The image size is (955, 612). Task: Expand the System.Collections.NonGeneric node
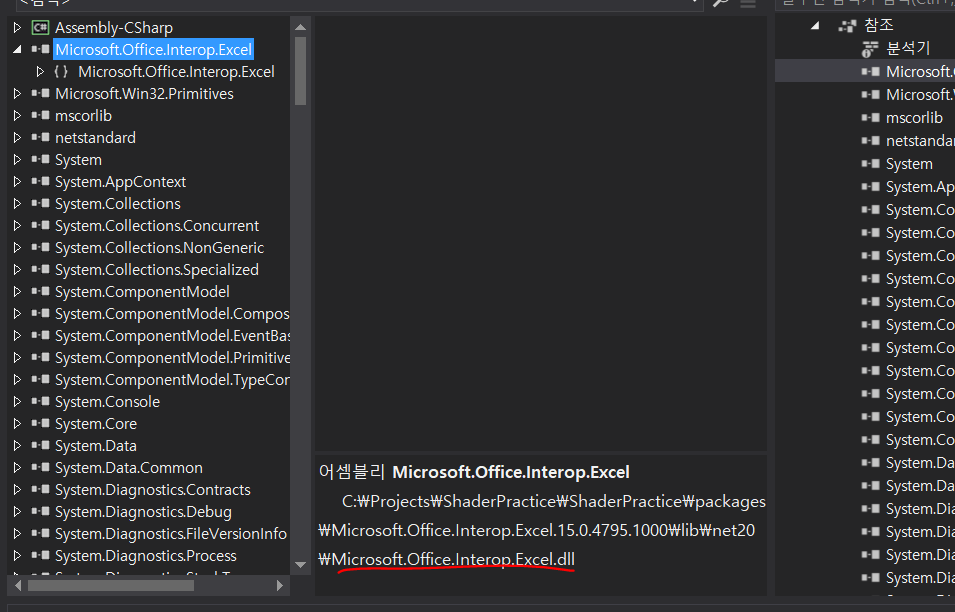click(x=17, y=247)
